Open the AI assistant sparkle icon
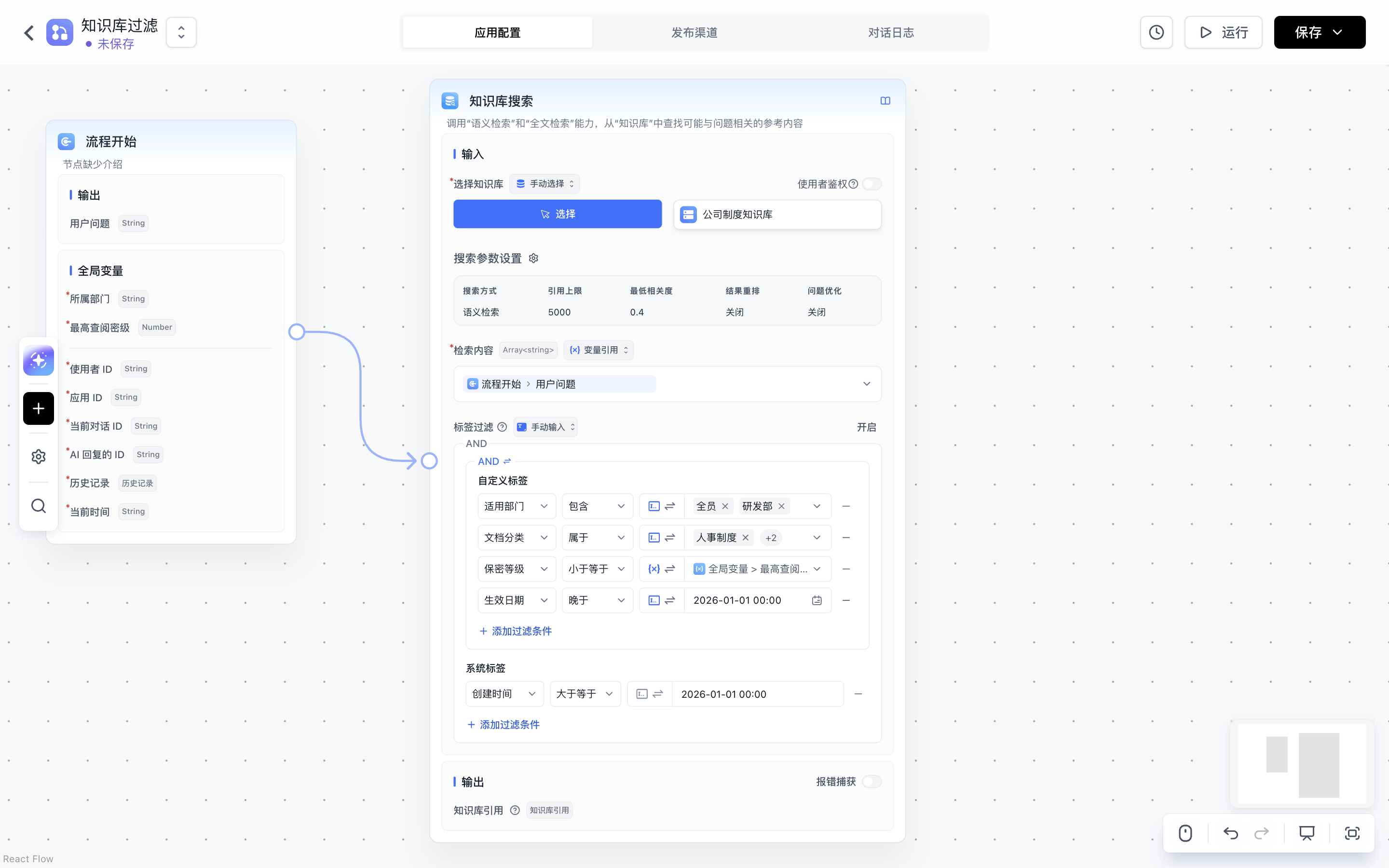This screenshot has height=868, width=1389. point(39,361)
